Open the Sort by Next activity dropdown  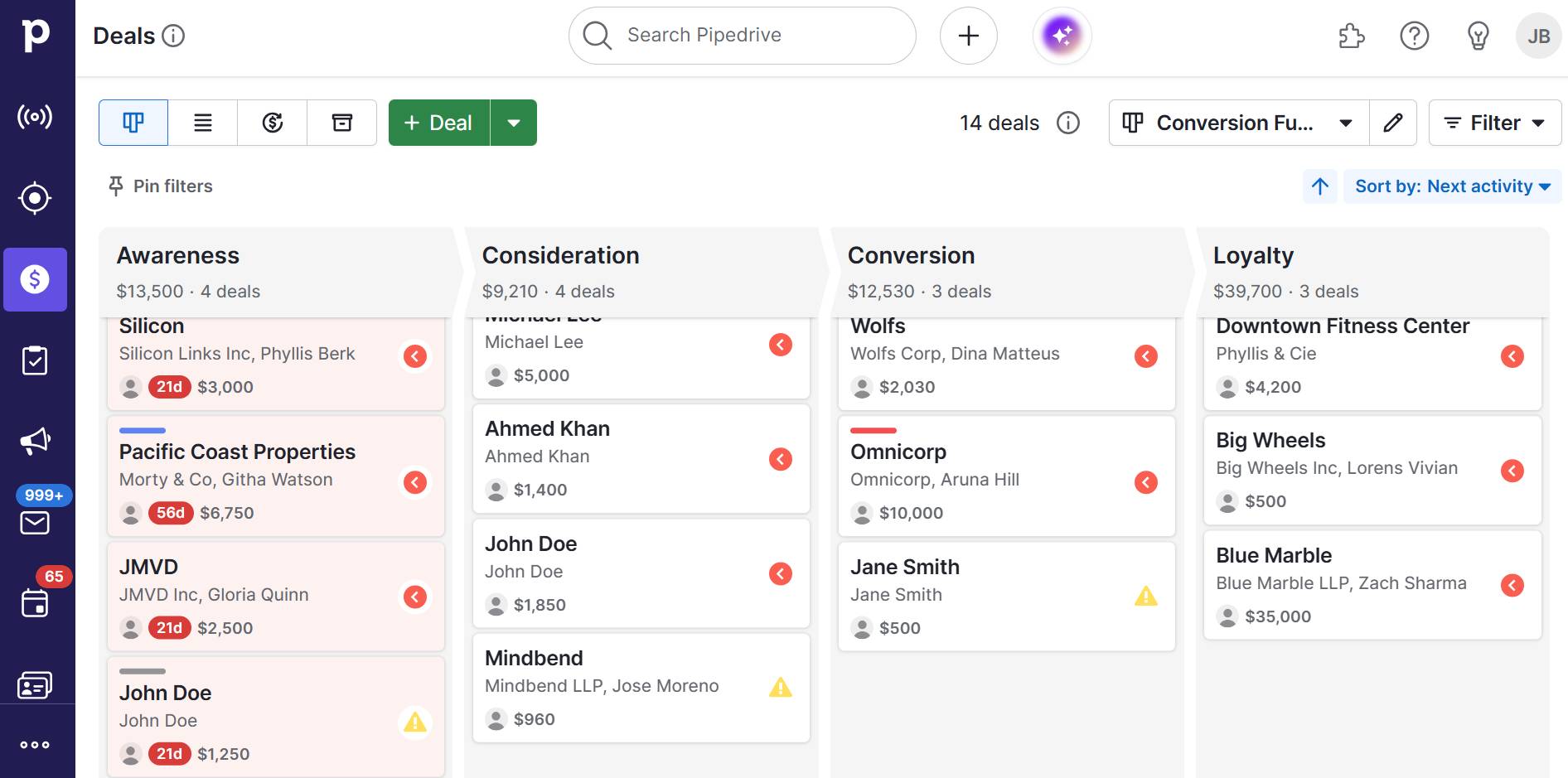(1452, 186)
